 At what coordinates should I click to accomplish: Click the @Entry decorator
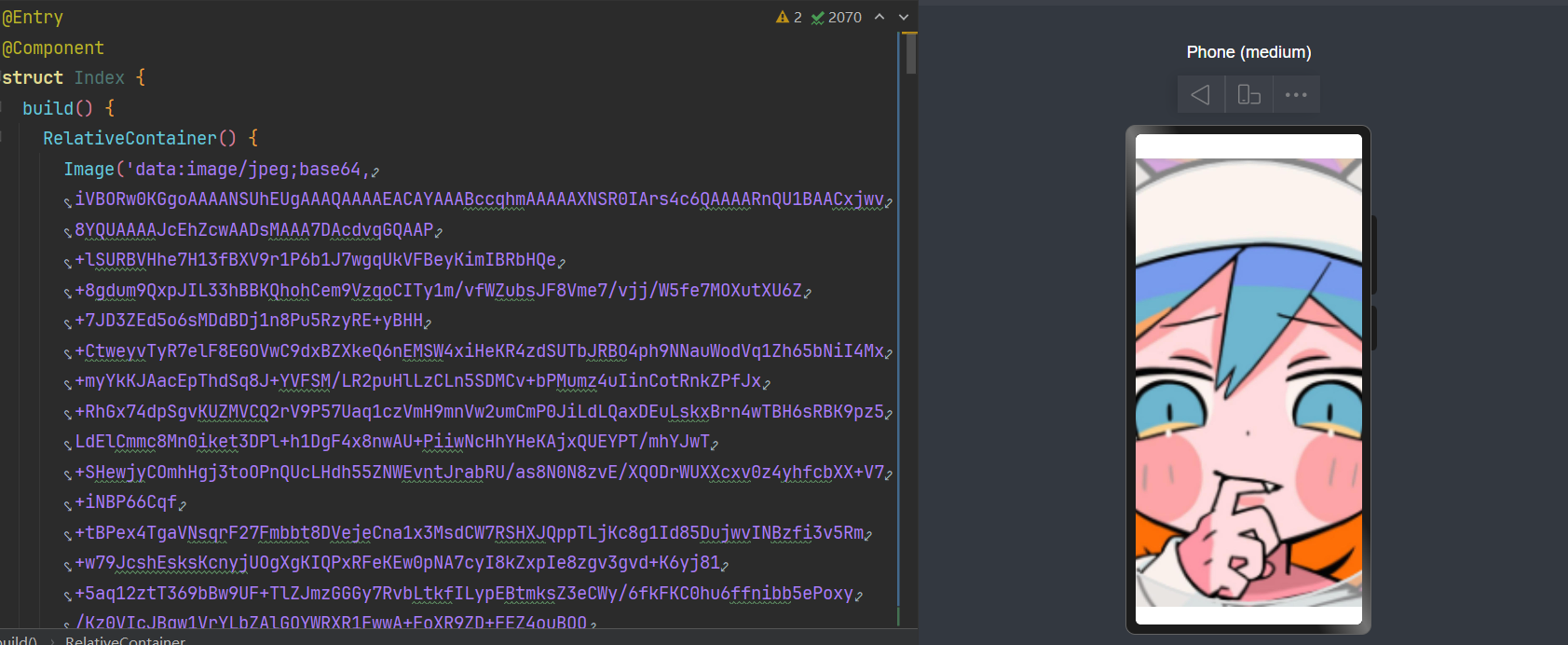click(x=33, y=17)
